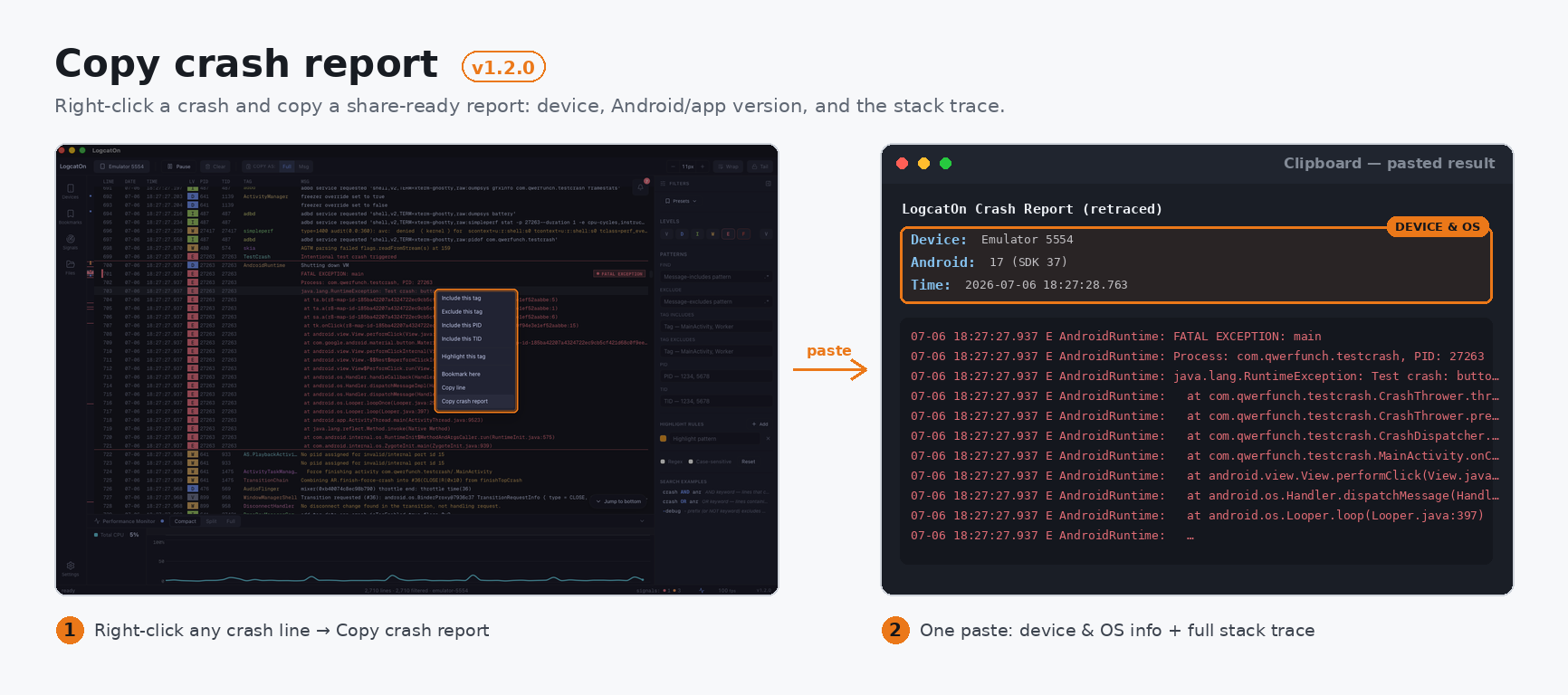1568x695 pixels.
Task: Switch performance monitor to Split
Action: pyautogui.click(x=211, y=521)
